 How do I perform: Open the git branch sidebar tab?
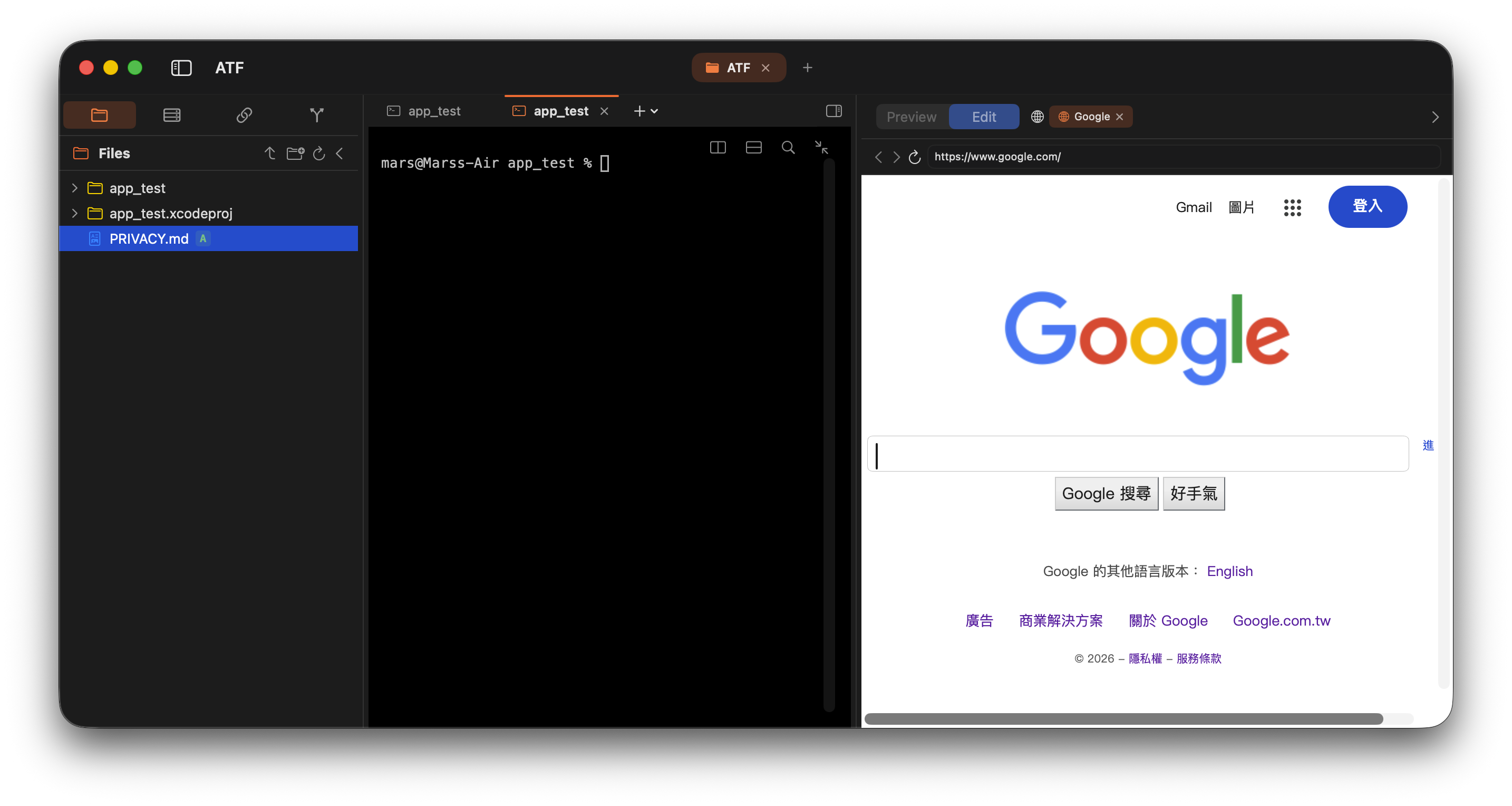(317, 114)
